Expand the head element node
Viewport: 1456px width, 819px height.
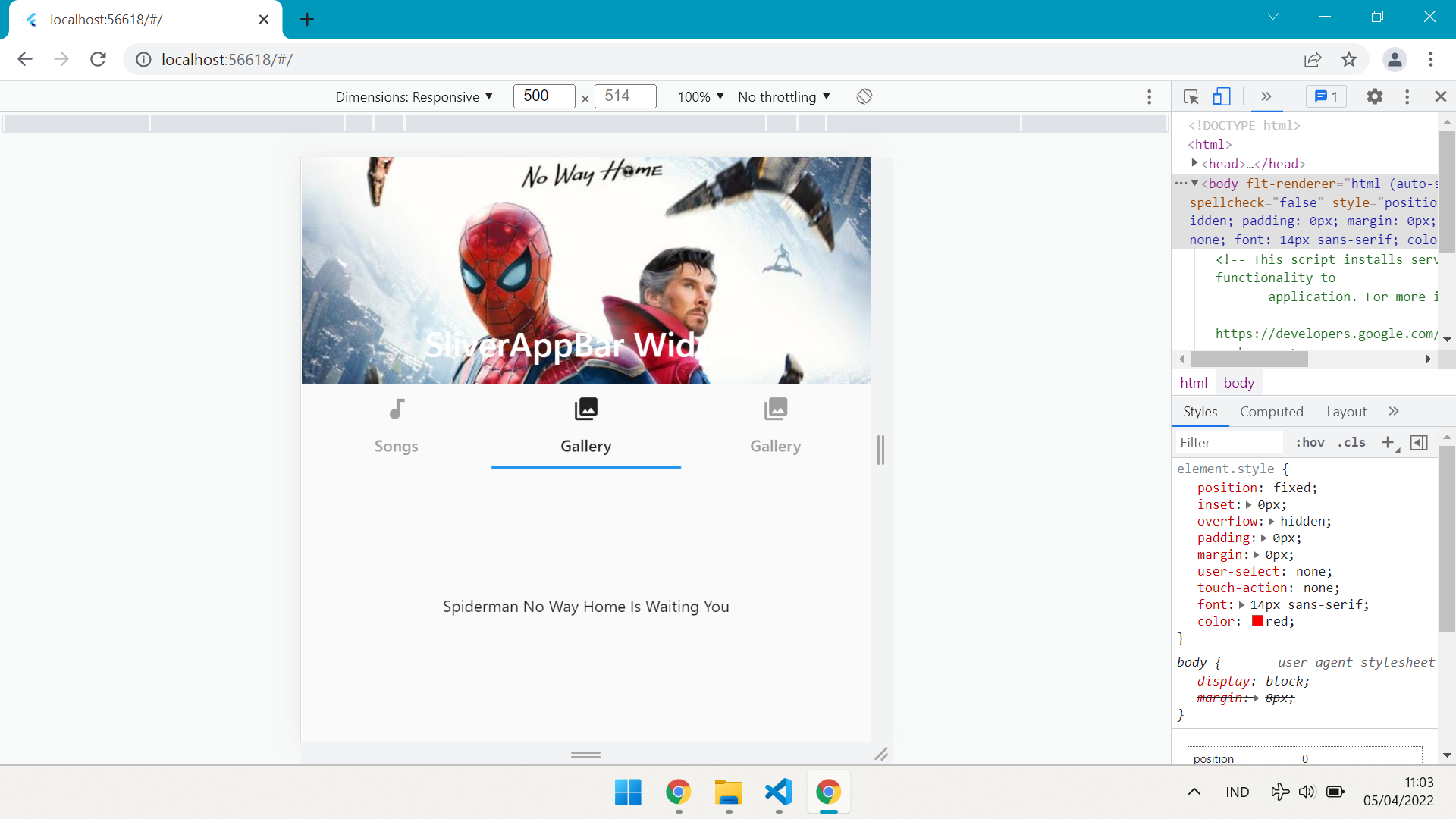[x=1195, y=163]
